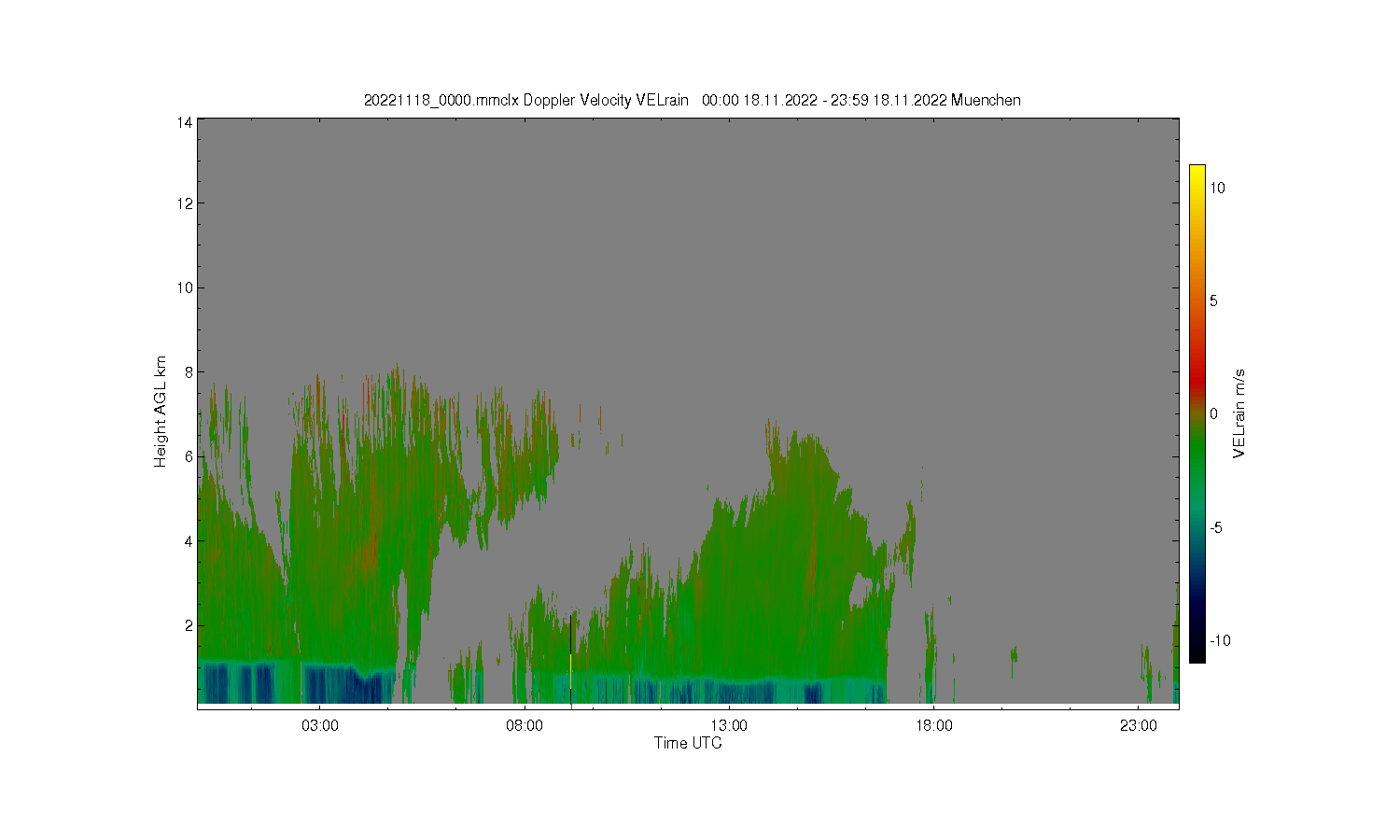Click the 18:00 time tick label
Image resolution: width=1400 pixels, height=840 pixels.
pos(933,725)
